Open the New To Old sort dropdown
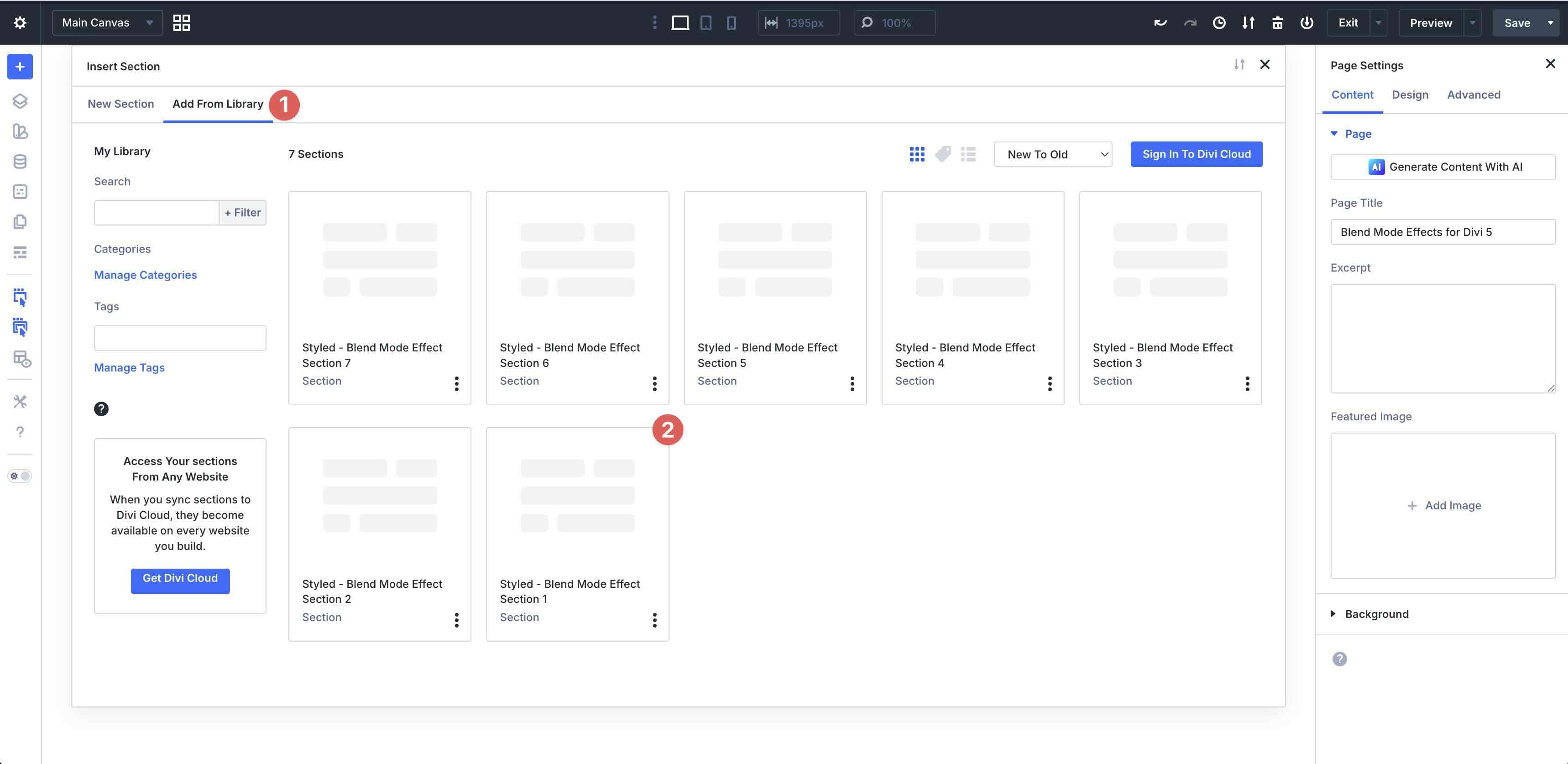 pos(1052,154)
